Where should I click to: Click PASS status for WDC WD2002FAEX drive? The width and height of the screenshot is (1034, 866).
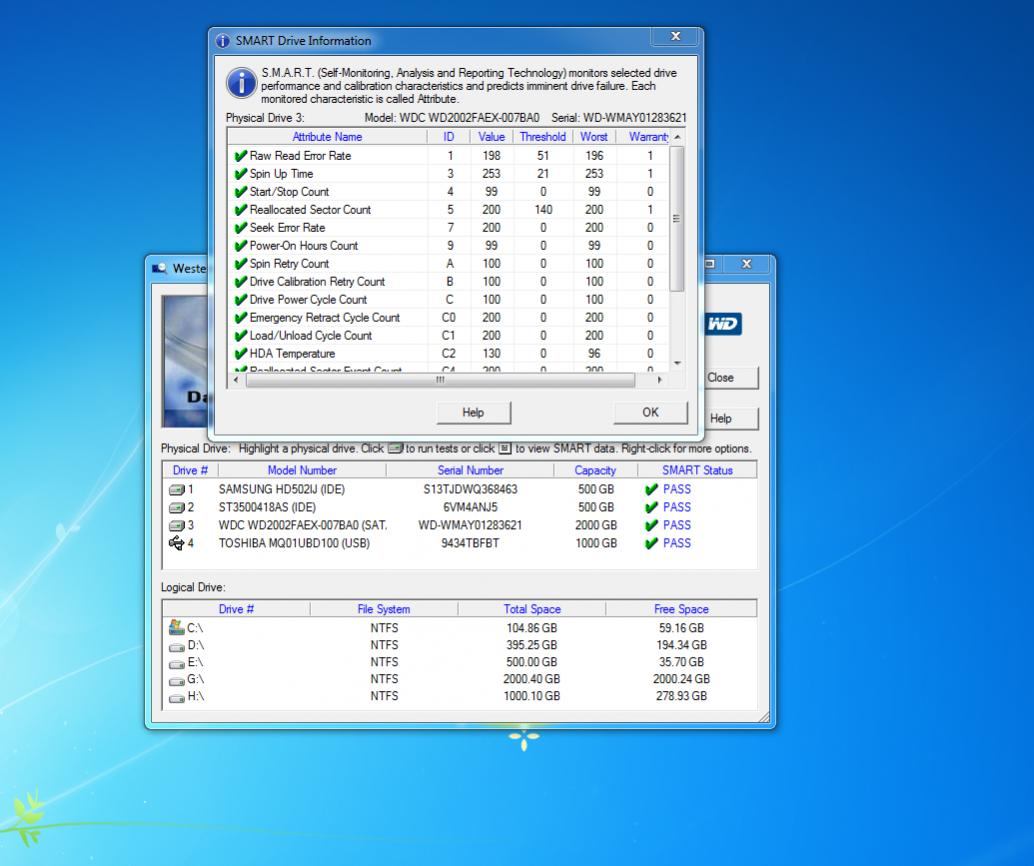pyautogui.click(x=677, y=525)
